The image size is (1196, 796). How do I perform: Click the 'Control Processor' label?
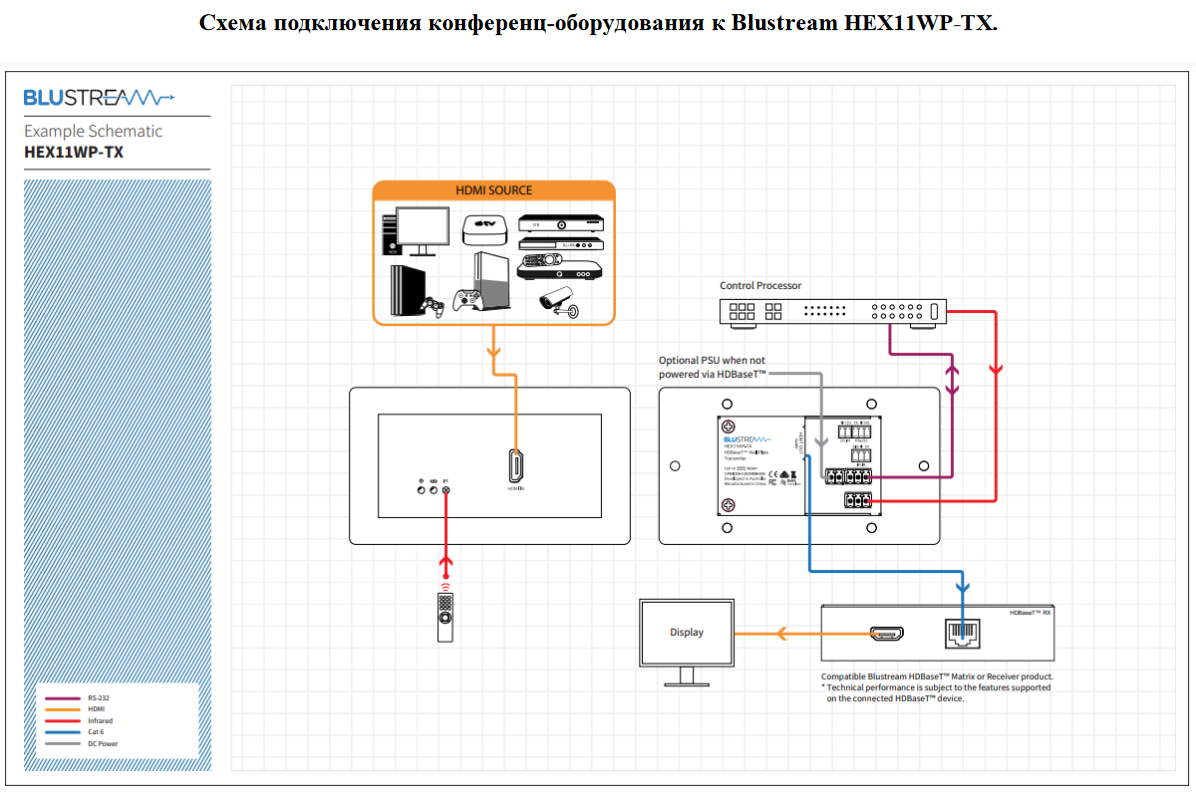click(760, 286)
